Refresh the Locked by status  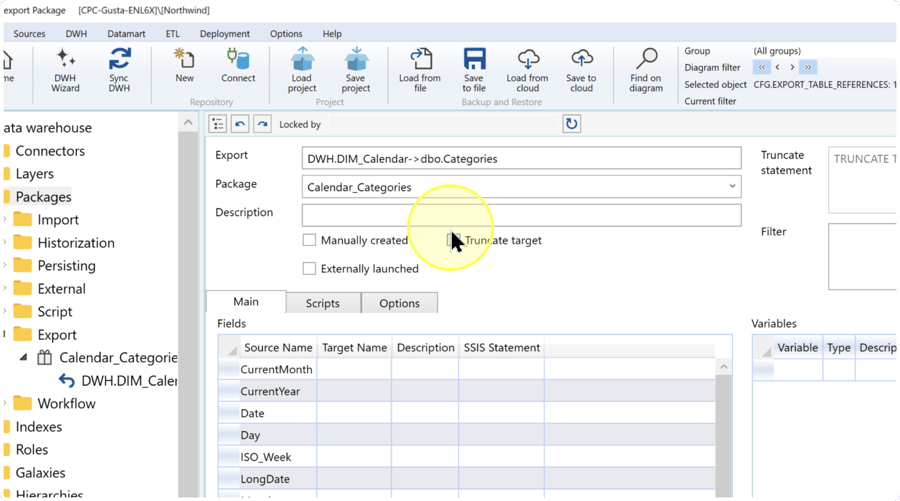pyautogui.click(x=571, y=124)
